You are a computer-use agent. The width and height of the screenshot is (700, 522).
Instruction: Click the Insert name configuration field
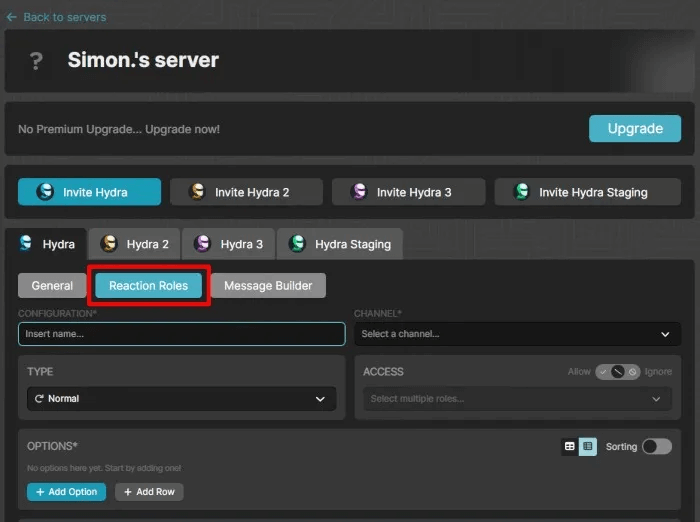182,334
